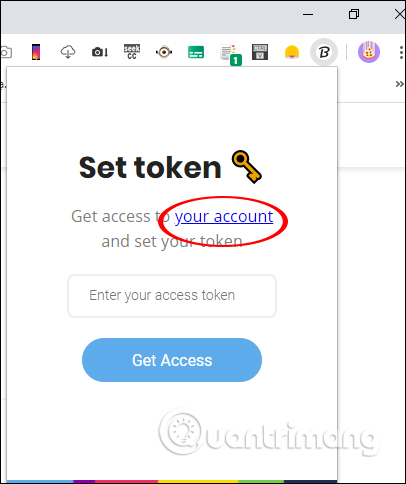The height and width of the screenshot is (484, 406).
Task: Open the green card extension icon
Action: click(196, 52)
